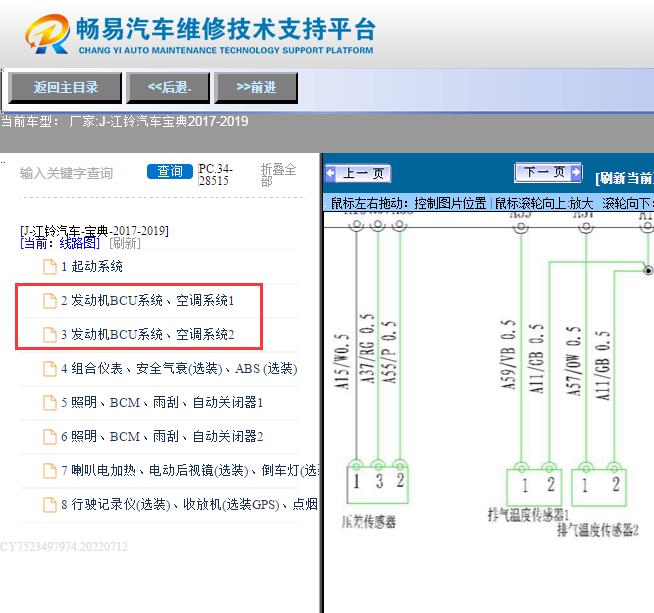
Task: Click the wire label A55/P 0.5
Action: pyautogui.click(x=389, y=352)
